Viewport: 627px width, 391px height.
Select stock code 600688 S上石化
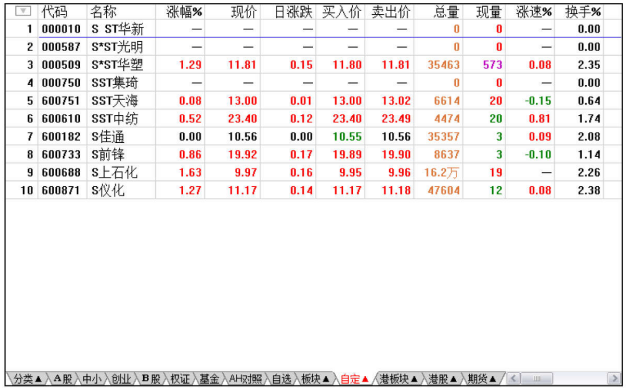pos(313,172)
